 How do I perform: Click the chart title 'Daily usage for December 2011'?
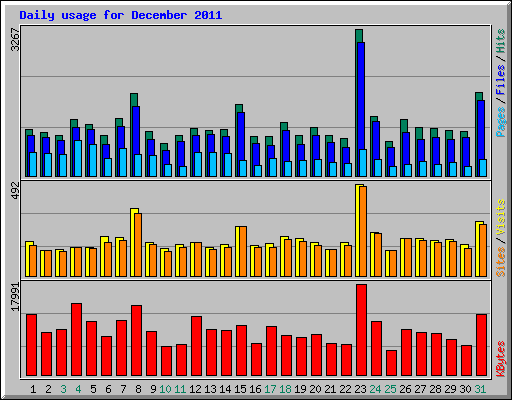point(121,15)
